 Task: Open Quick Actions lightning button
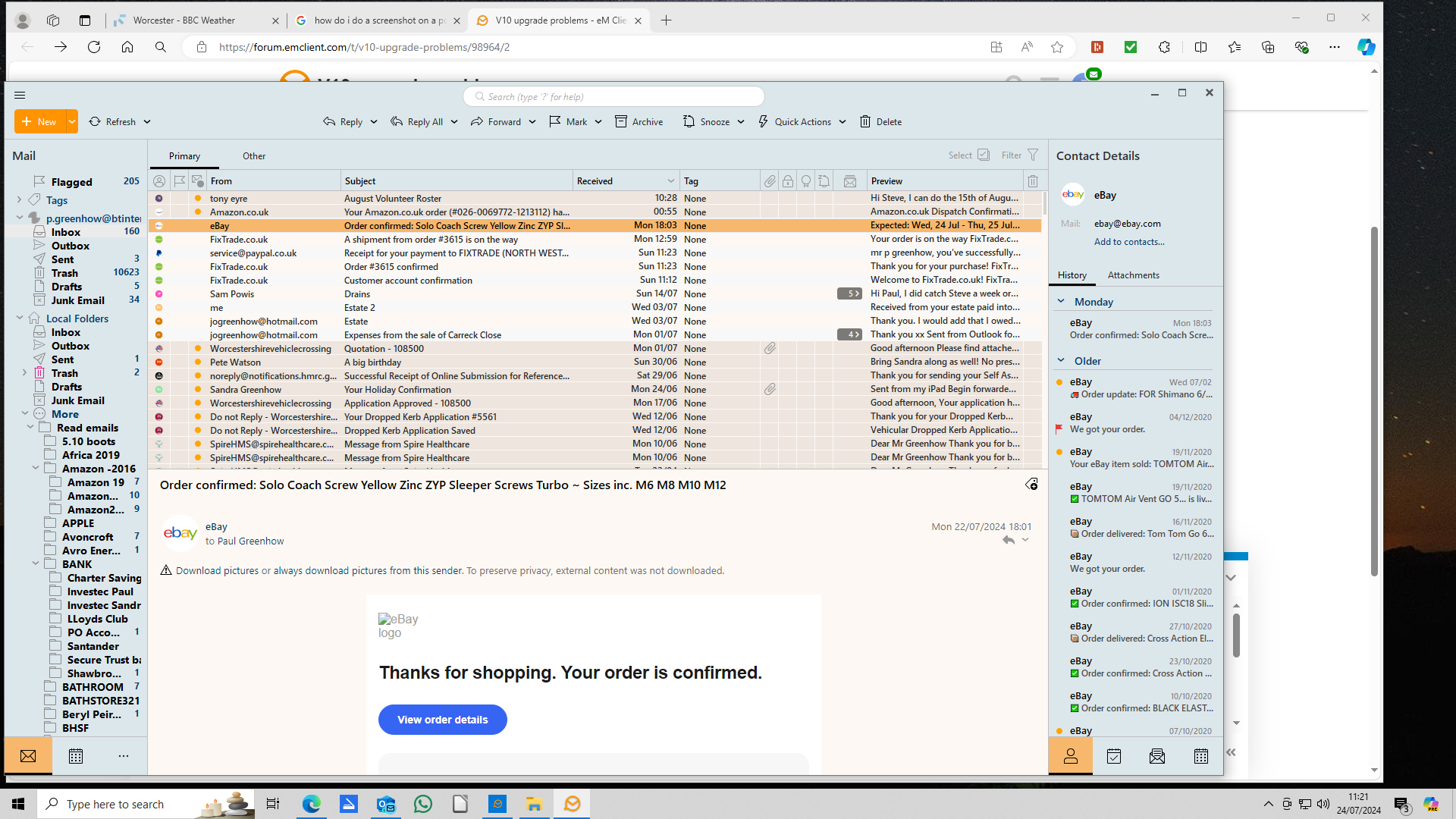[x=794, y=121]
